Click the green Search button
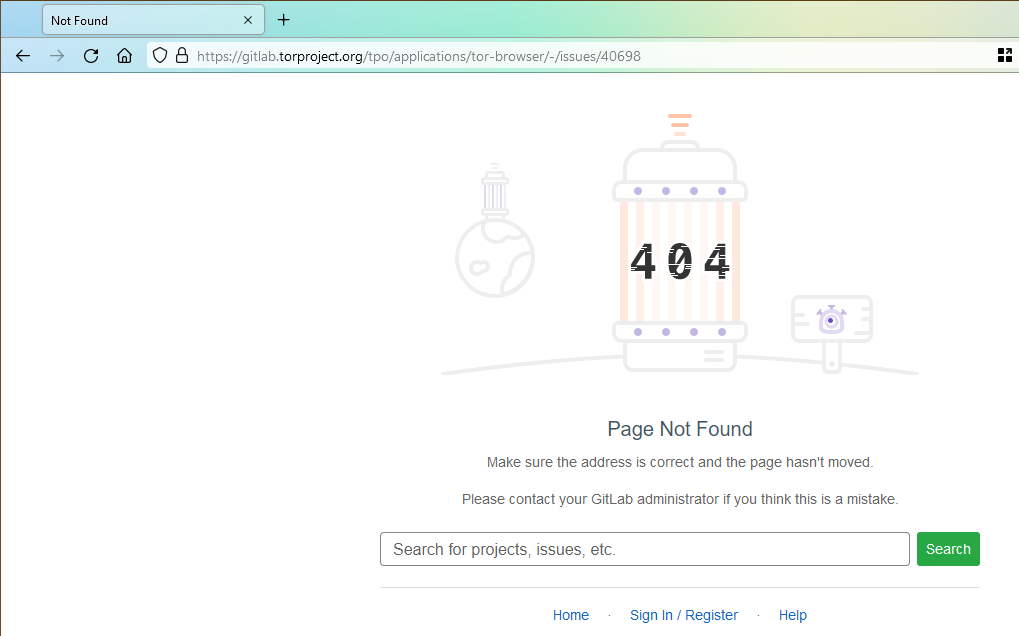Screen dimensions: 1019x636 pos(947,548)
